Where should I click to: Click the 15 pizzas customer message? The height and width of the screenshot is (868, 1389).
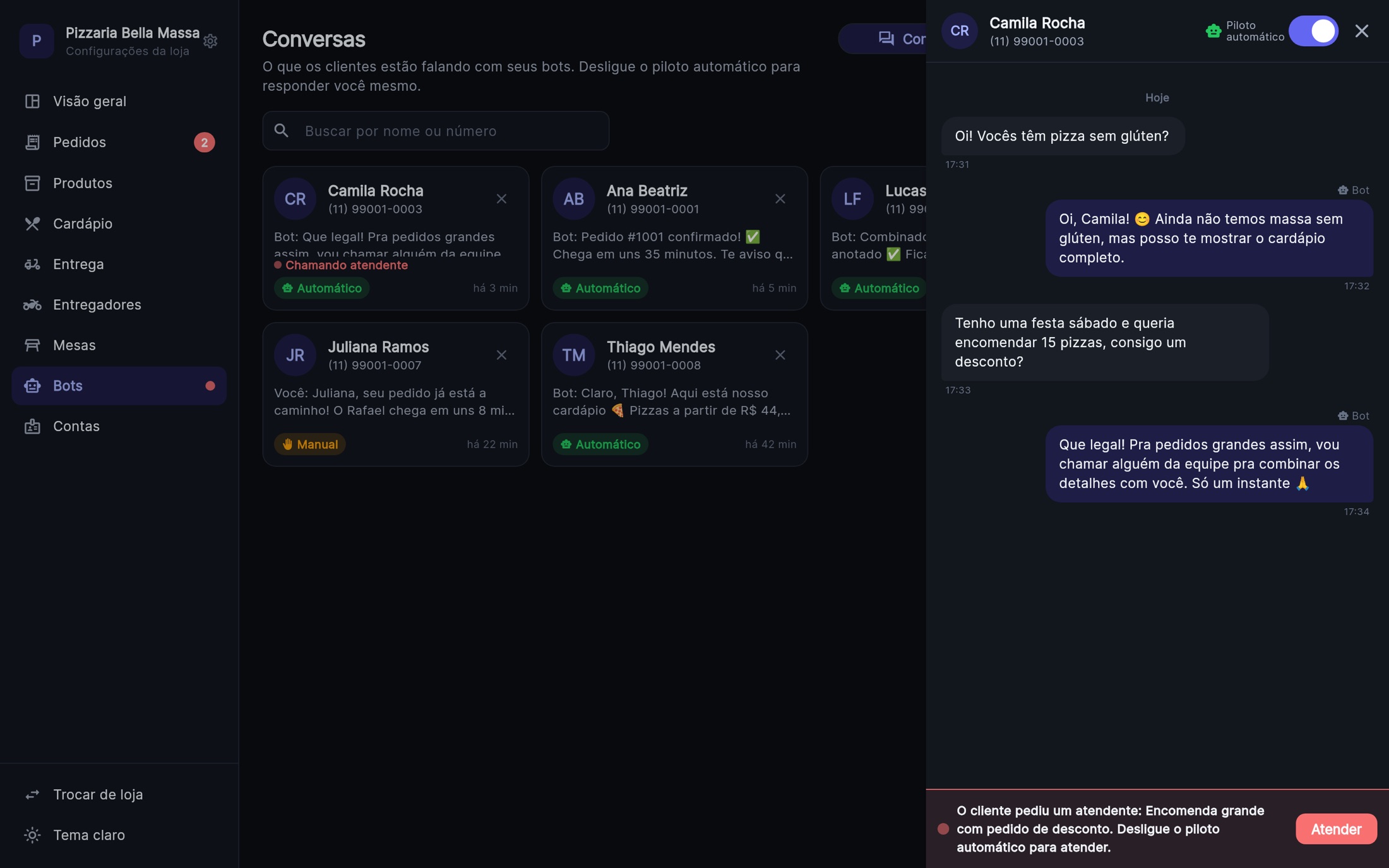click(1104, 342)
